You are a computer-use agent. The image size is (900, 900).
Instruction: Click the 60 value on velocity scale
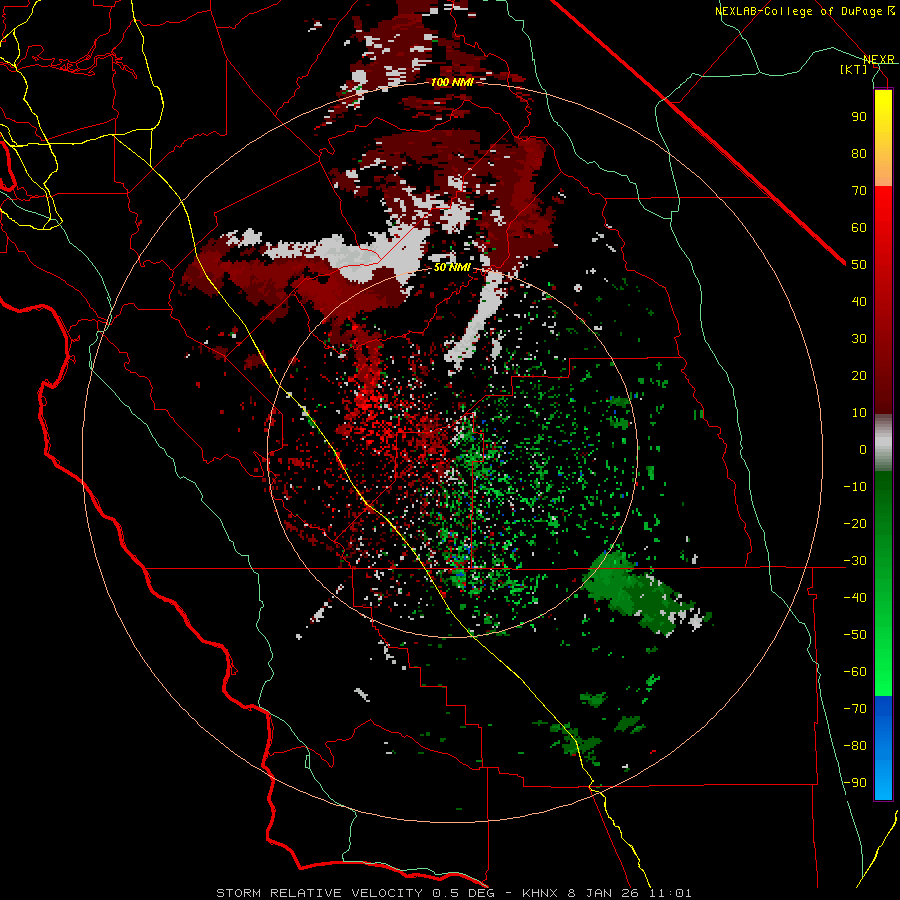click(x=859, y=227)
